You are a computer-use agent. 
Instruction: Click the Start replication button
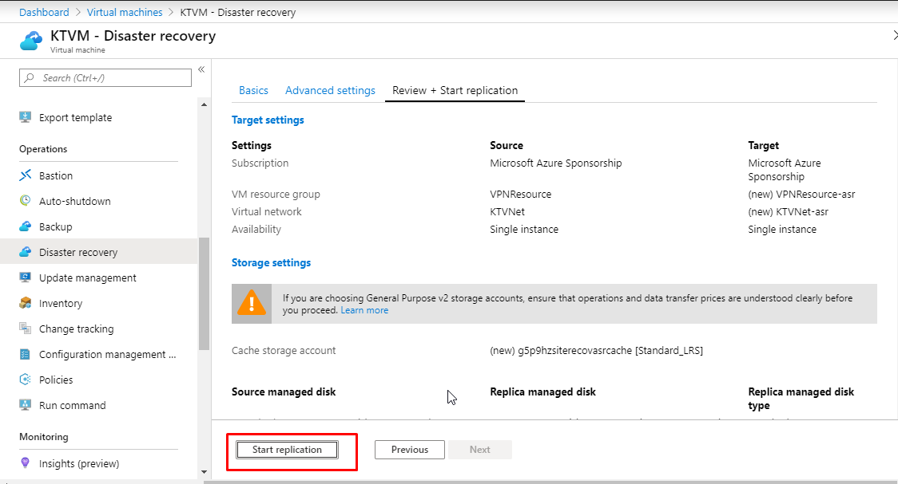coord(287,450)
